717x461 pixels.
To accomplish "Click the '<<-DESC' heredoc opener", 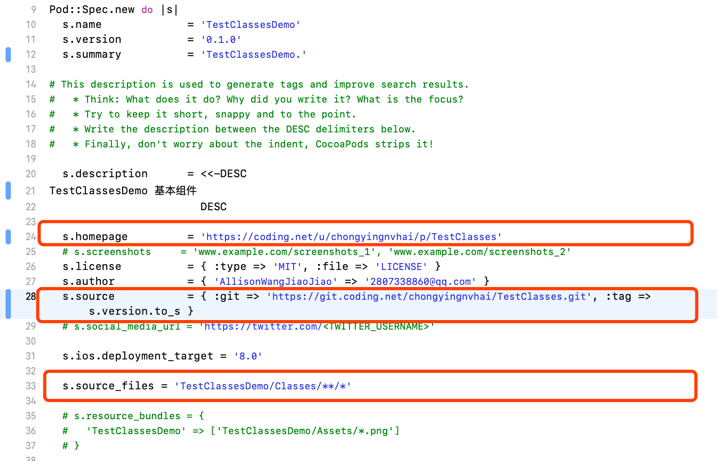I will click(224, 174).
